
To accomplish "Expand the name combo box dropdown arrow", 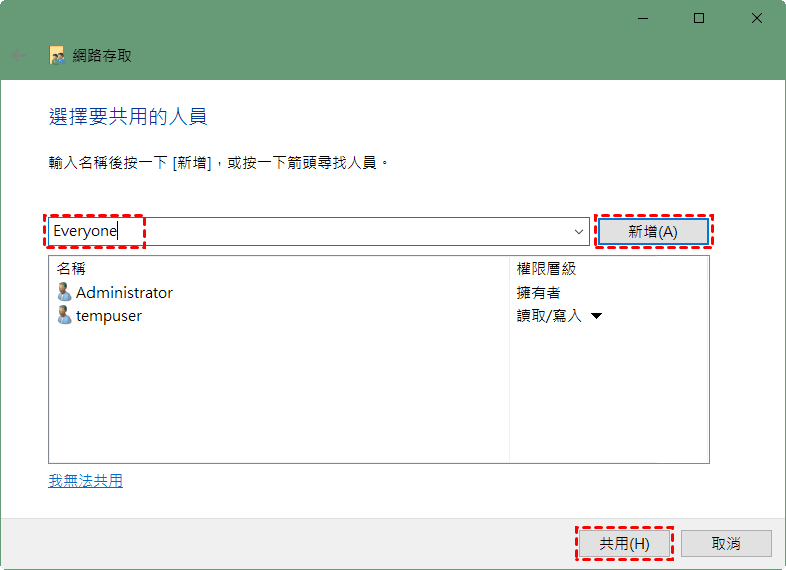I will pos(578,232).
